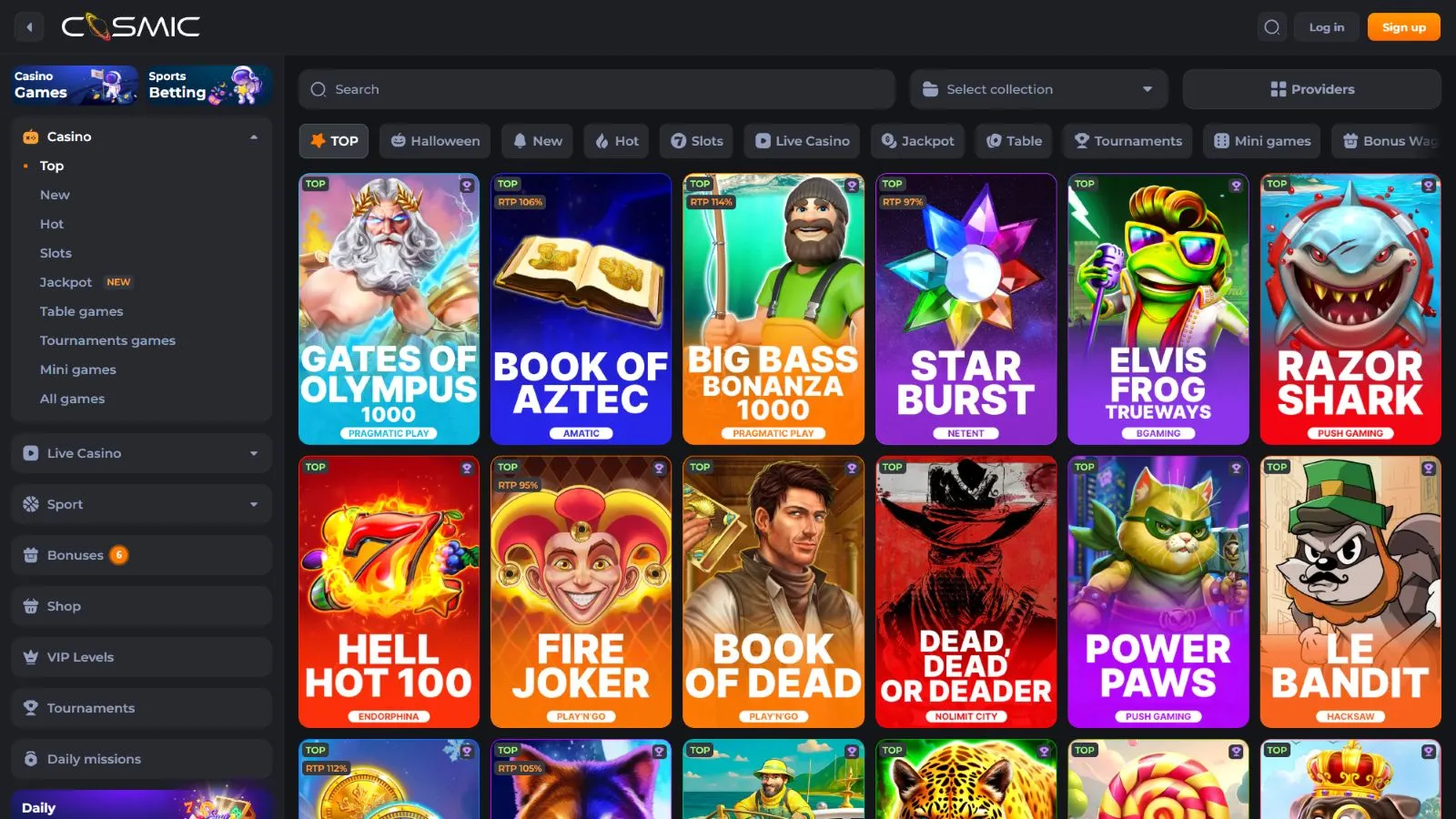Open the Select collection dropdown
Image resolution: width=1456 pixels, height=819 pixels.
click(x=1038, y=89)
